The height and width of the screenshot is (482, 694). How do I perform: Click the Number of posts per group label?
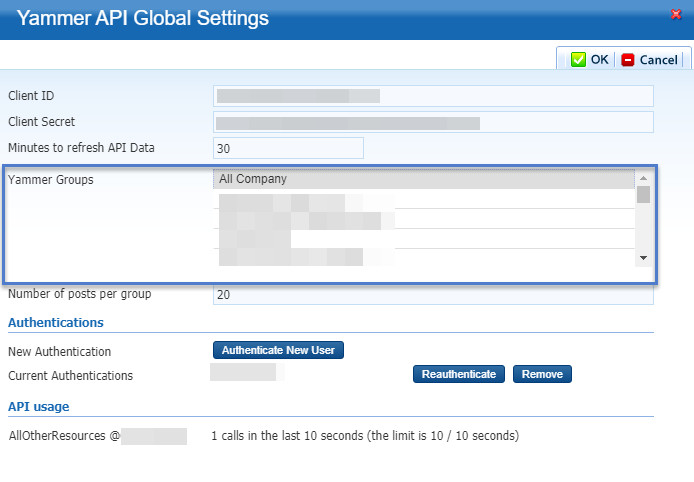point(80,294)
